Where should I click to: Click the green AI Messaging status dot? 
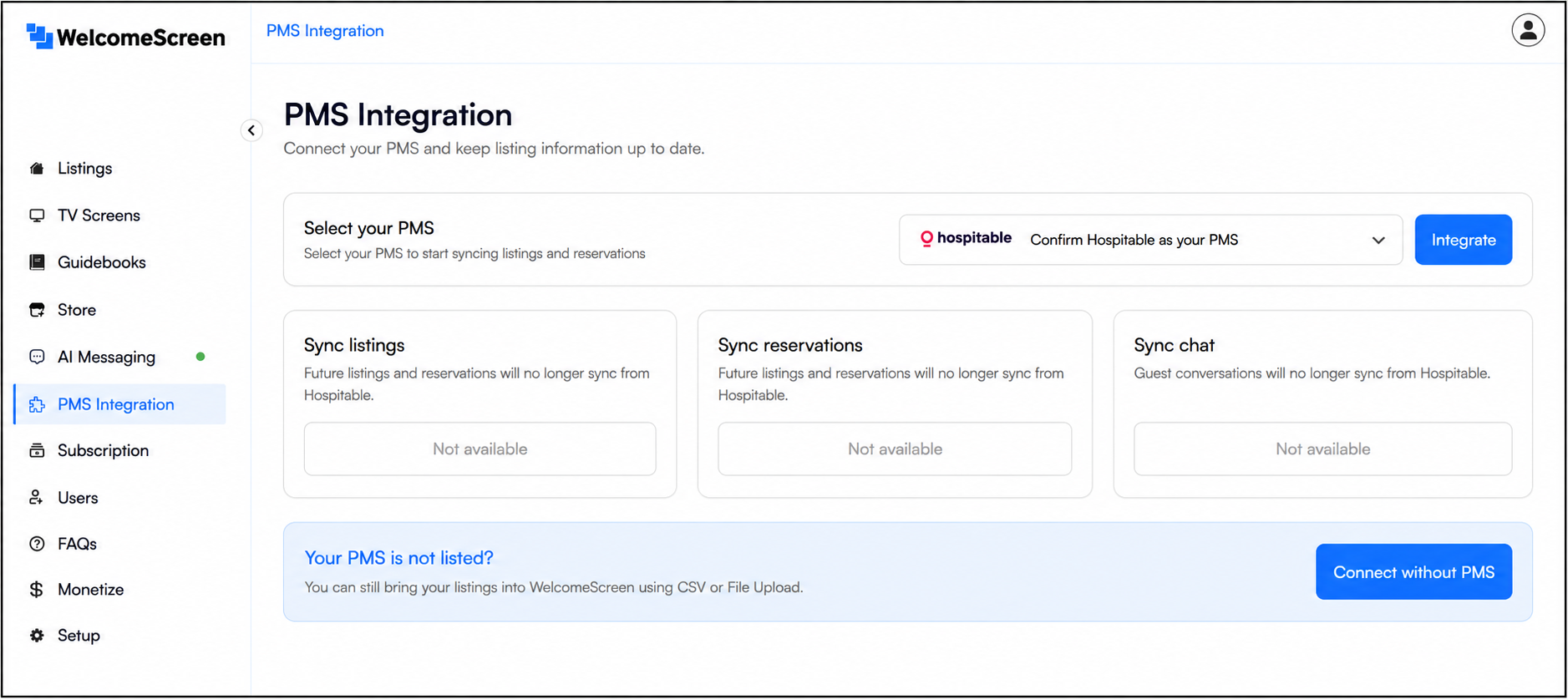tap(200, 357)
